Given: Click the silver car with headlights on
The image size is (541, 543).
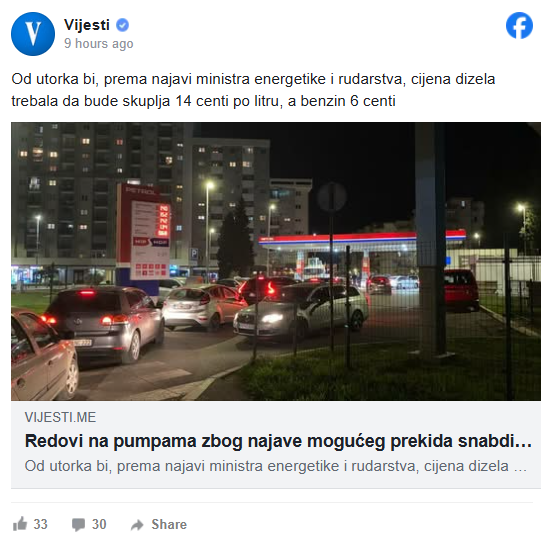Looking at the screenshot, I should coord(301,312).
